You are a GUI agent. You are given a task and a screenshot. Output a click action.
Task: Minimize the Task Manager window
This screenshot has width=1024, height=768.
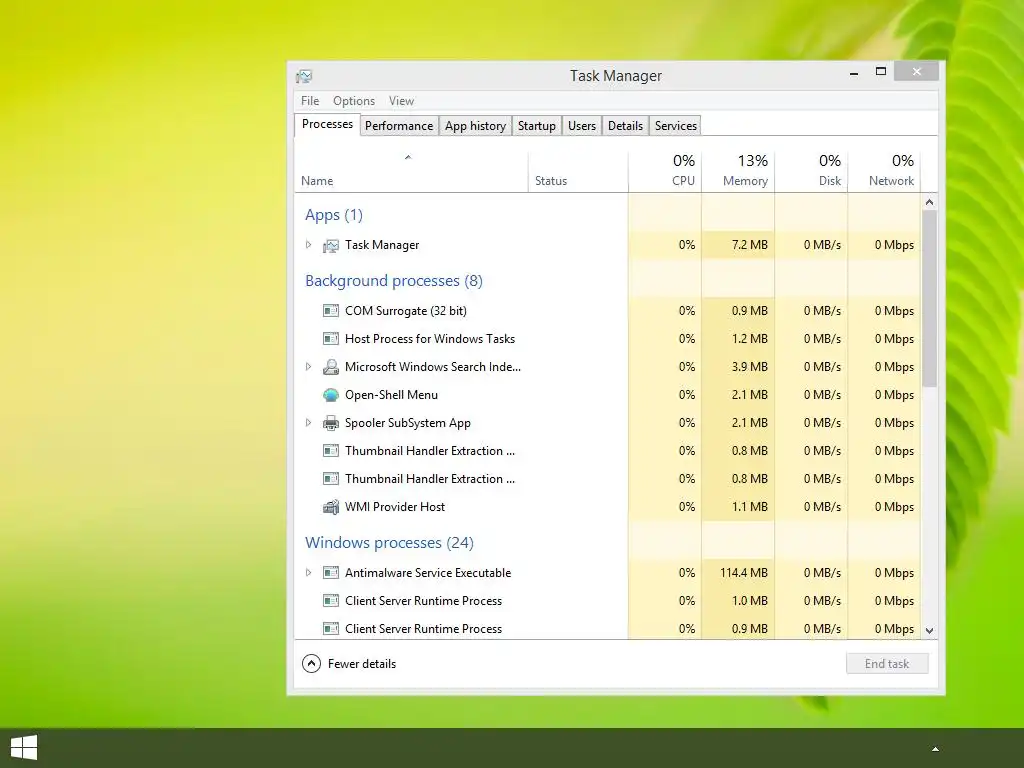[x=854, y=73]
